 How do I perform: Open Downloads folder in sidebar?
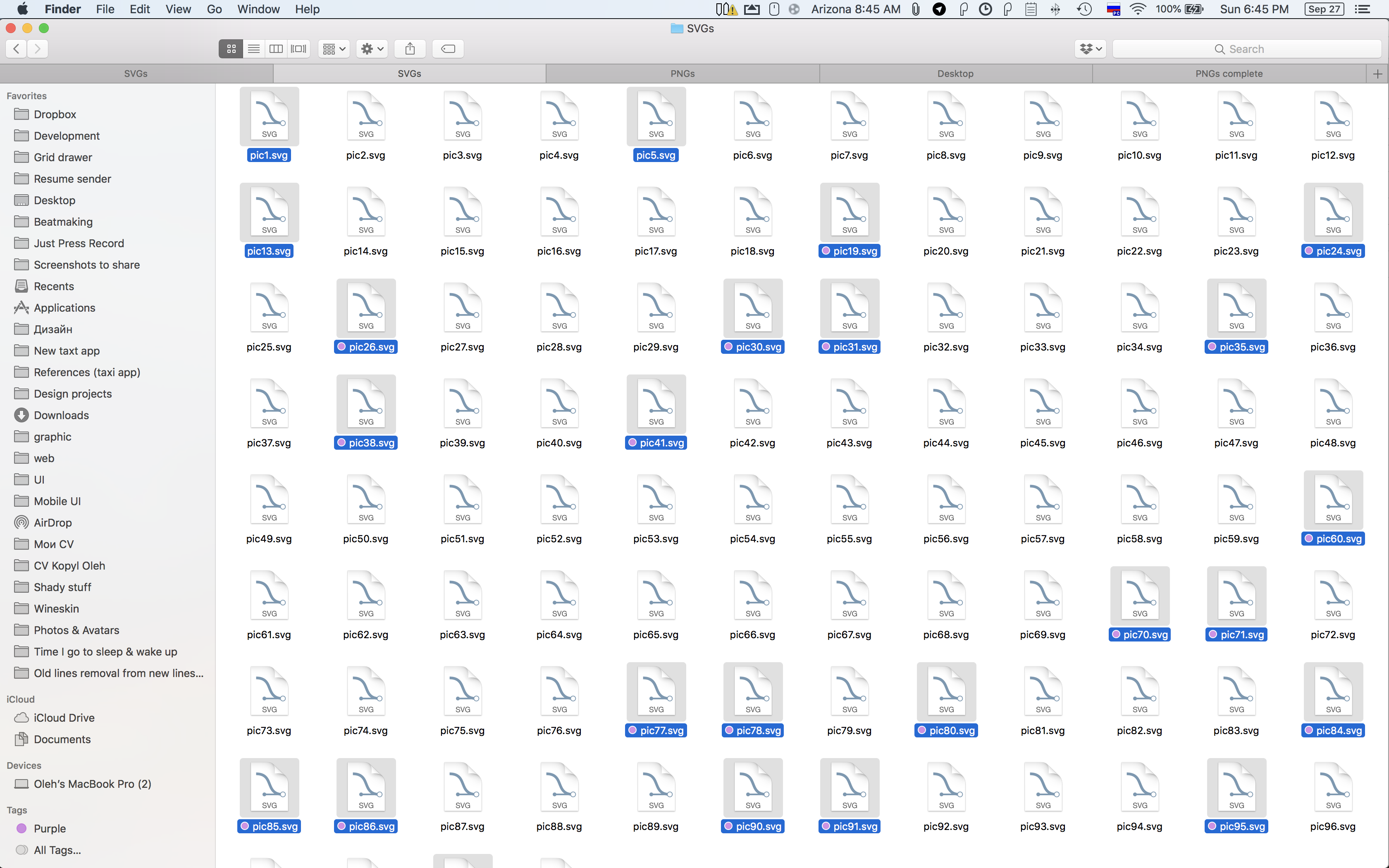tap(61, 415)
